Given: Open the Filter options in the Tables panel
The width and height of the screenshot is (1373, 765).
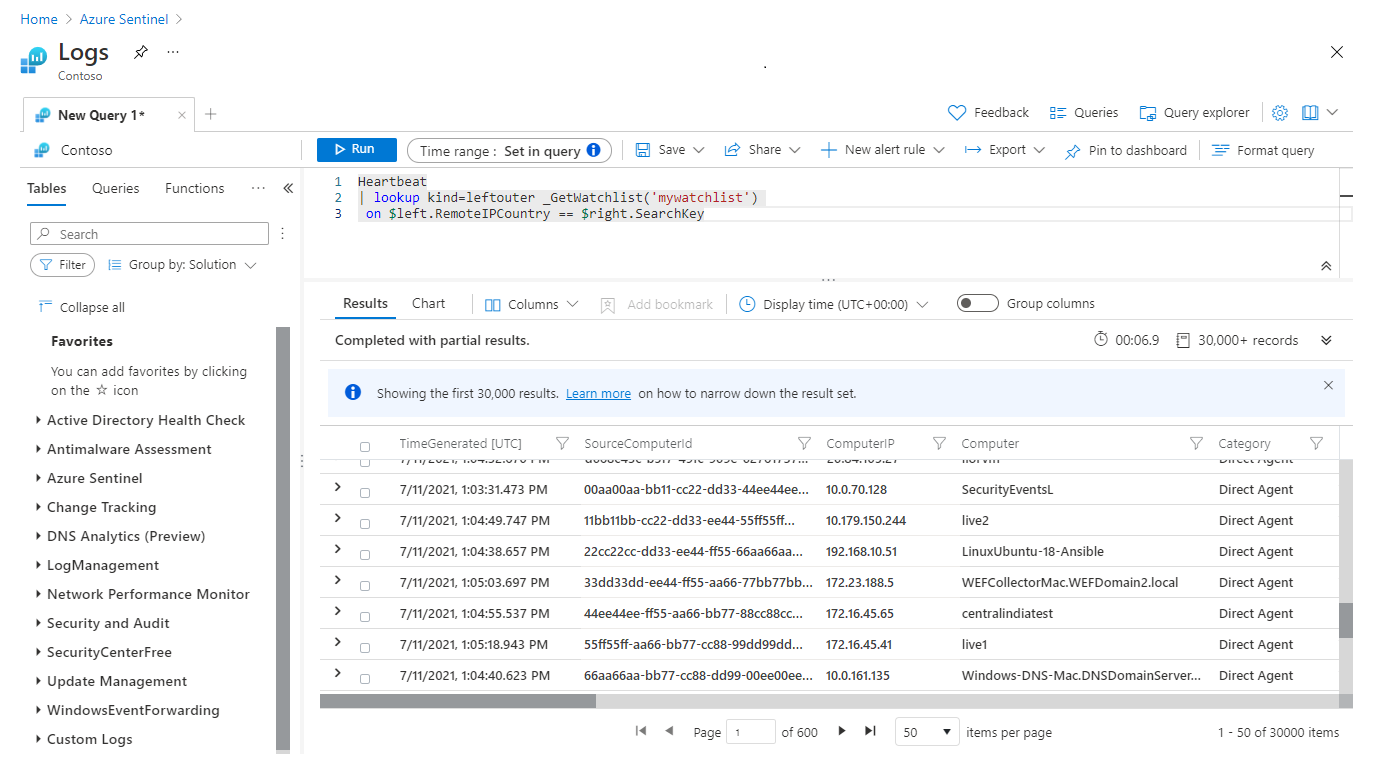Looking at the screenshot, I should (x=62, y=264).
